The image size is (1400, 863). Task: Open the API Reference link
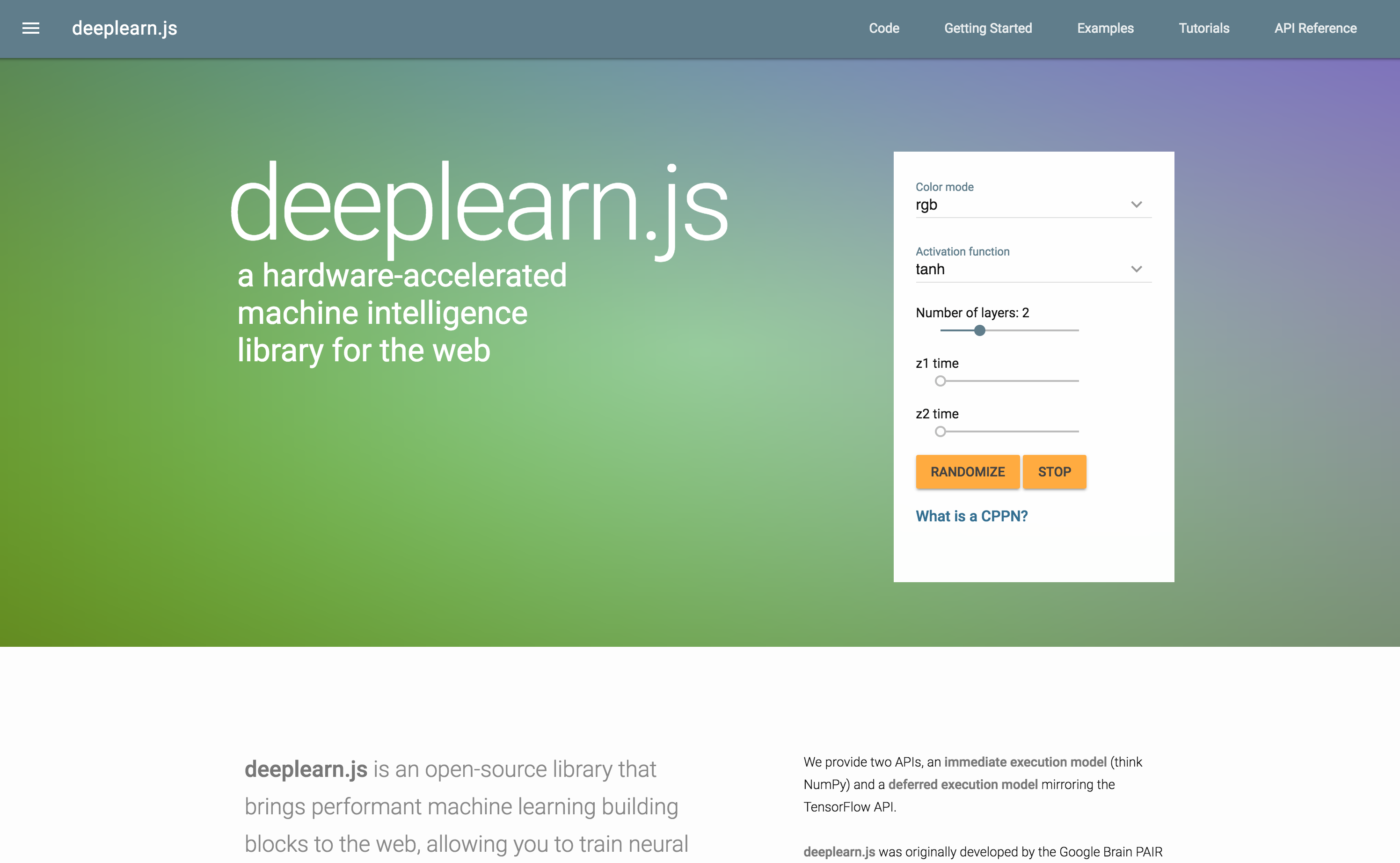[x=1315, y=28]
